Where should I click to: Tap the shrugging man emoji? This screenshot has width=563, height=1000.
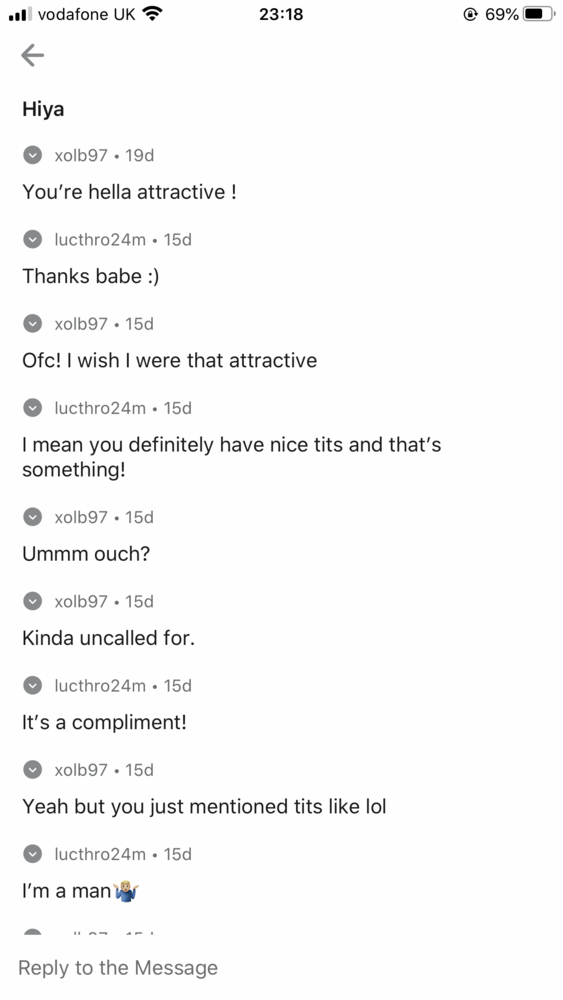[126, 891]
